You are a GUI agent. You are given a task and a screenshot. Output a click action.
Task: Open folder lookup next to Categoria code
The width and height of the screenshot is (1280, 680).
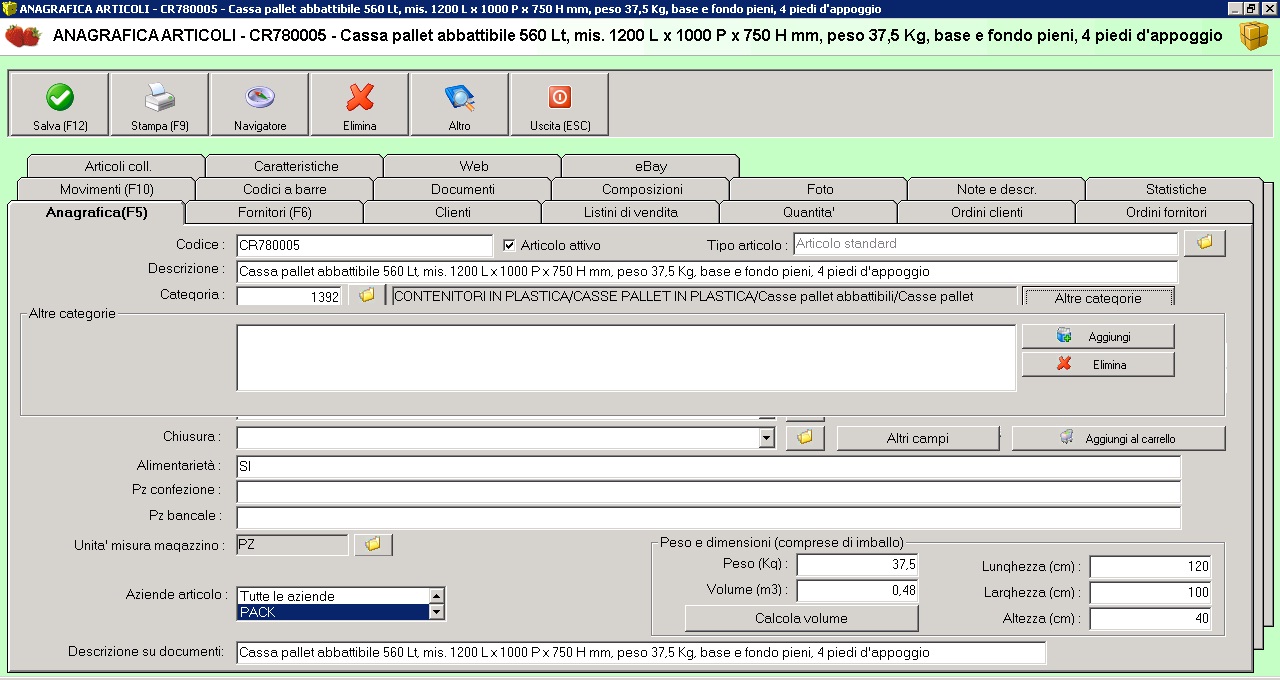[x=367, y=296]
